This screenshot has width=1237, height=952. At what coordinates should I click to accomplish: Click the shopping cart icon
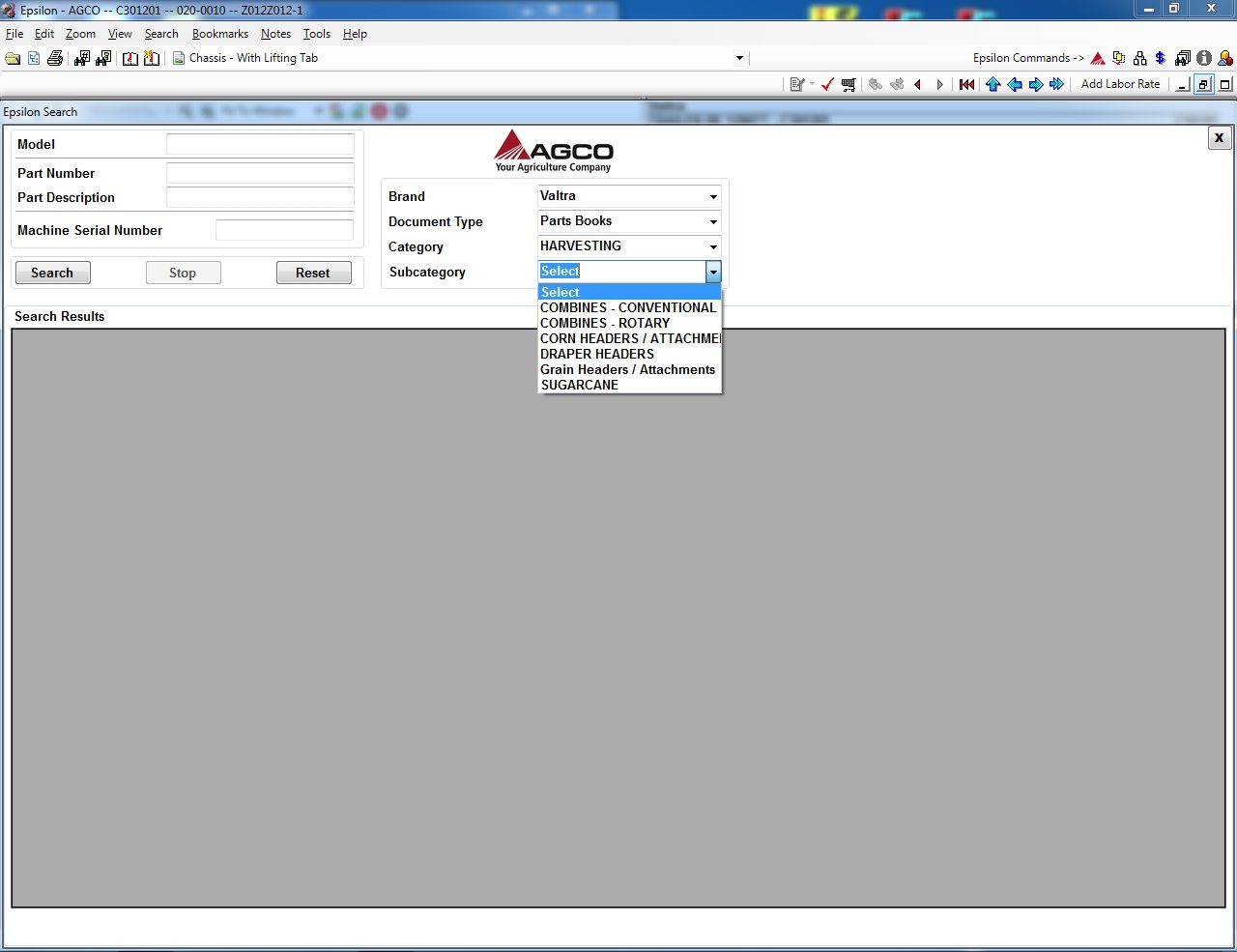(849, 85)
